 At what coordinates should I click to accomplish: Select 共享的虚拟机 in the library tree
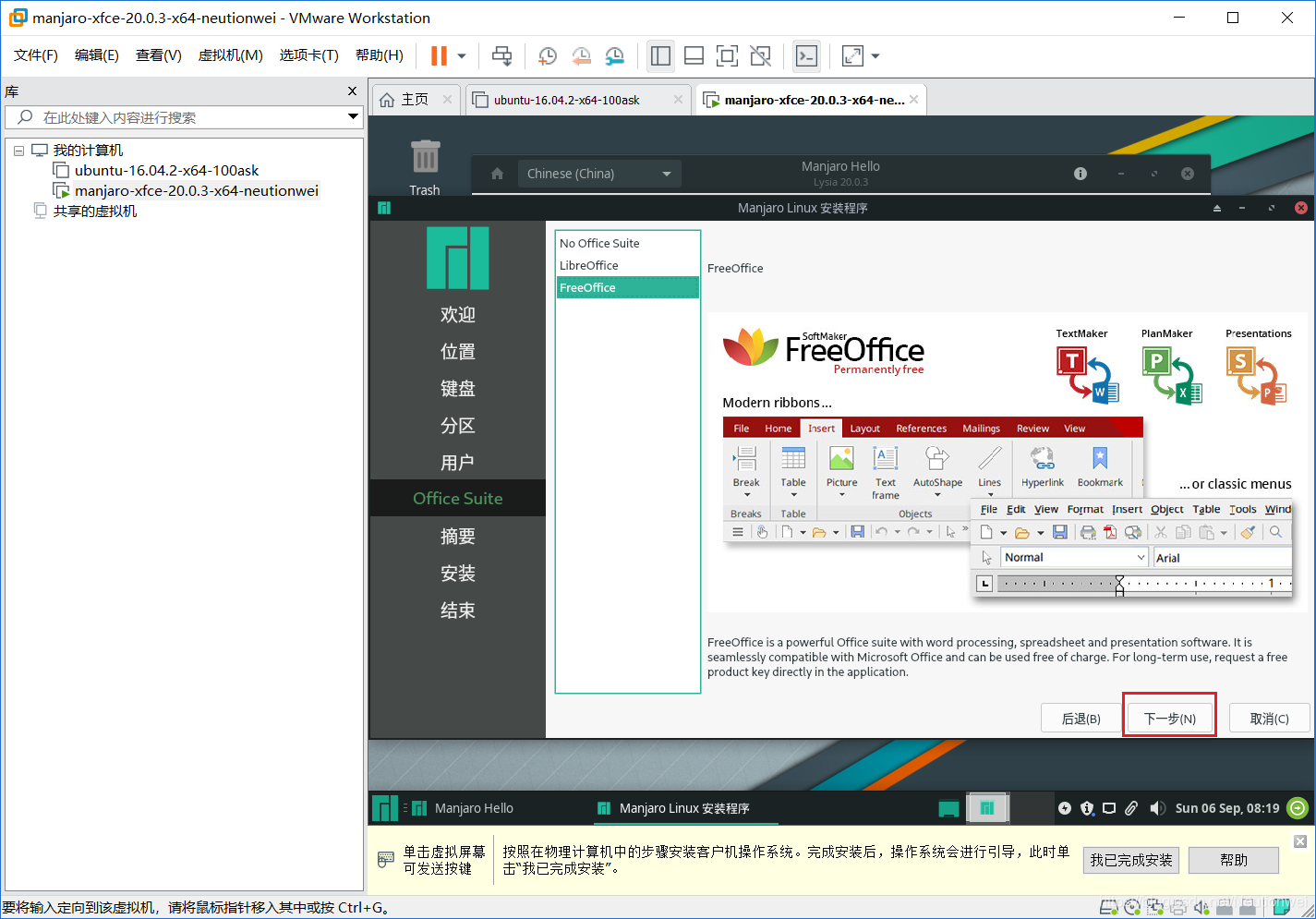pos(94,211)
